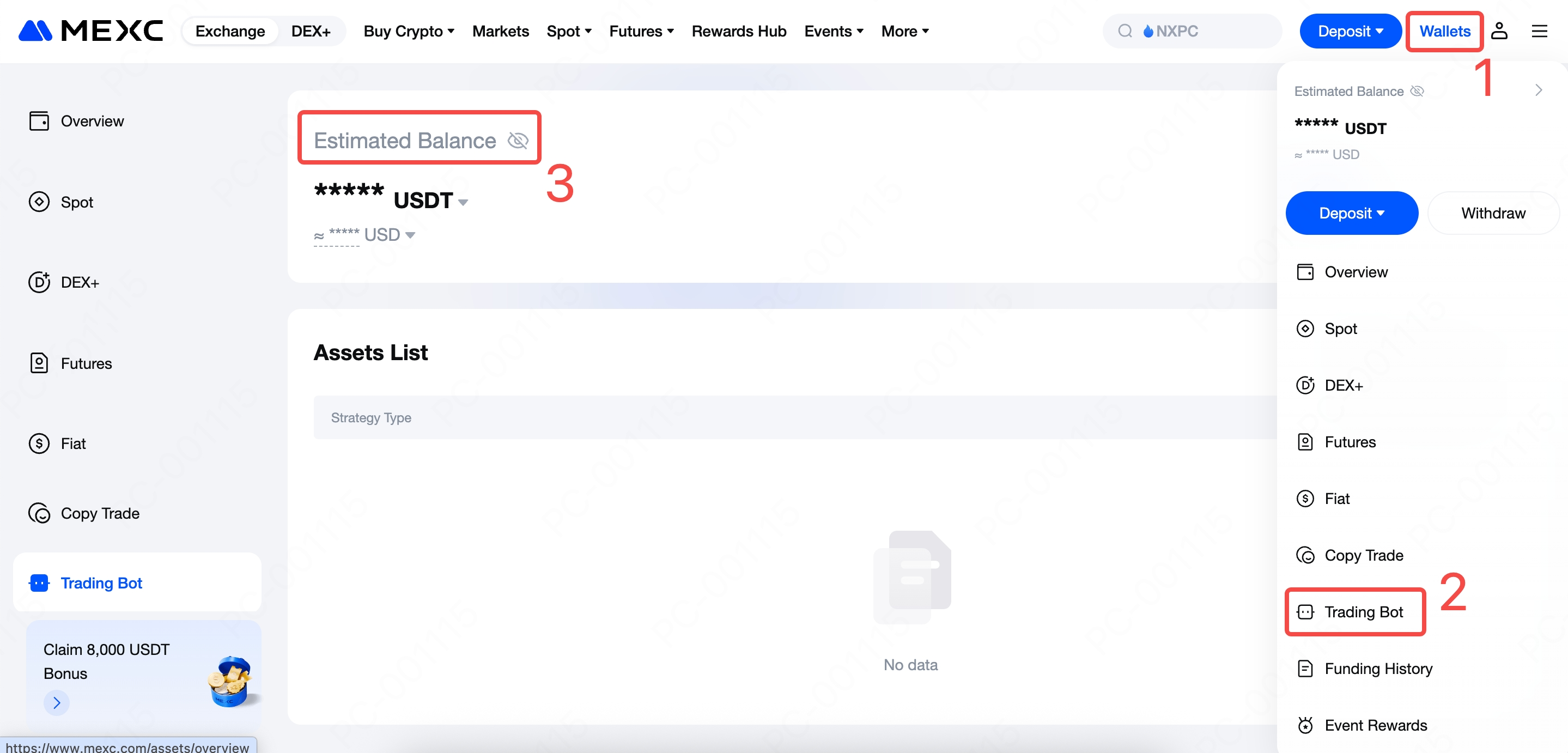Click the Funding History icon in wallet panel
1568x753 pixels.
tap(1305, 668)
